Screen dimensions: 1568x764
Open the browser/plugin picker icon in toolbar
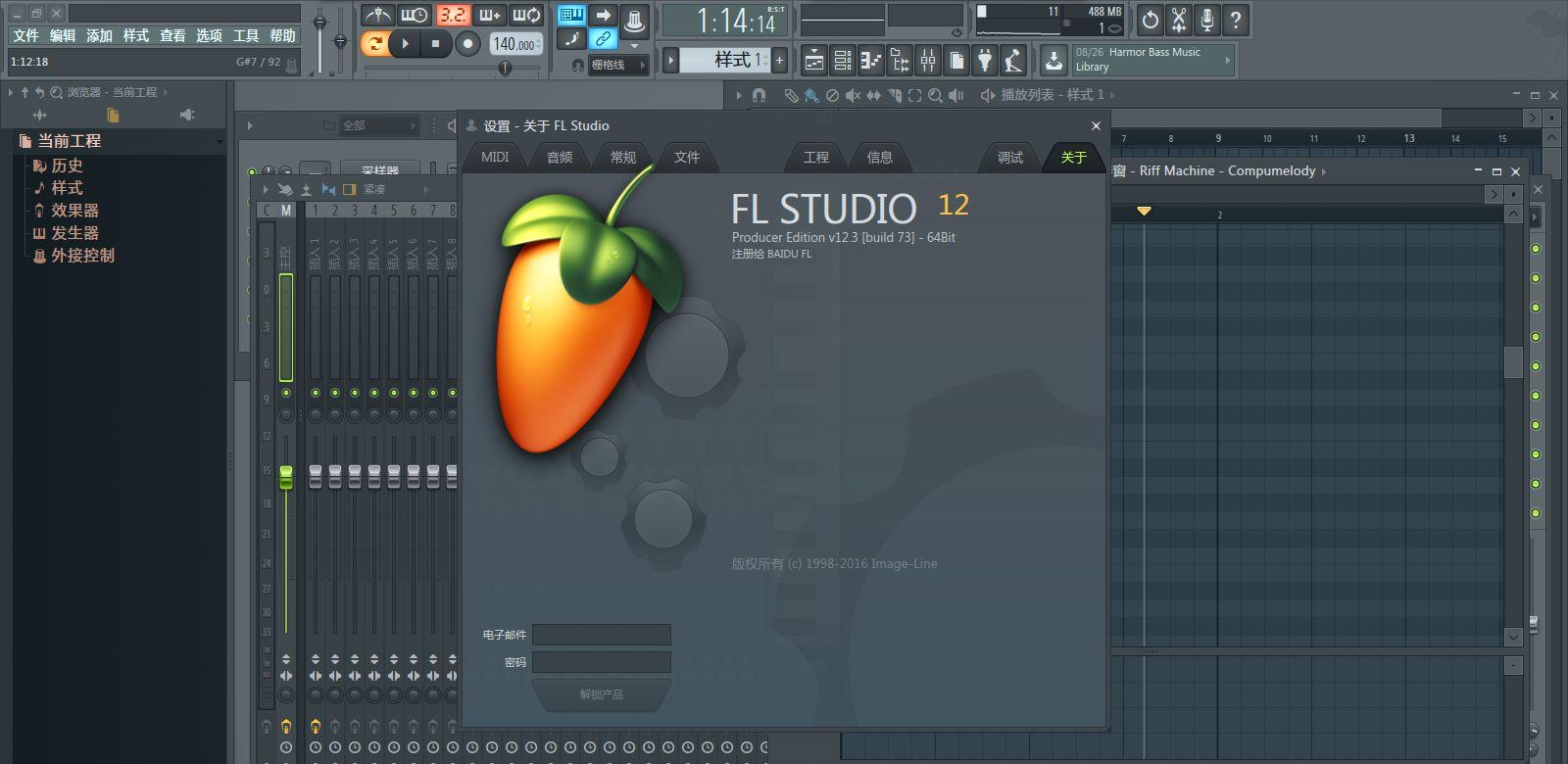900,61
